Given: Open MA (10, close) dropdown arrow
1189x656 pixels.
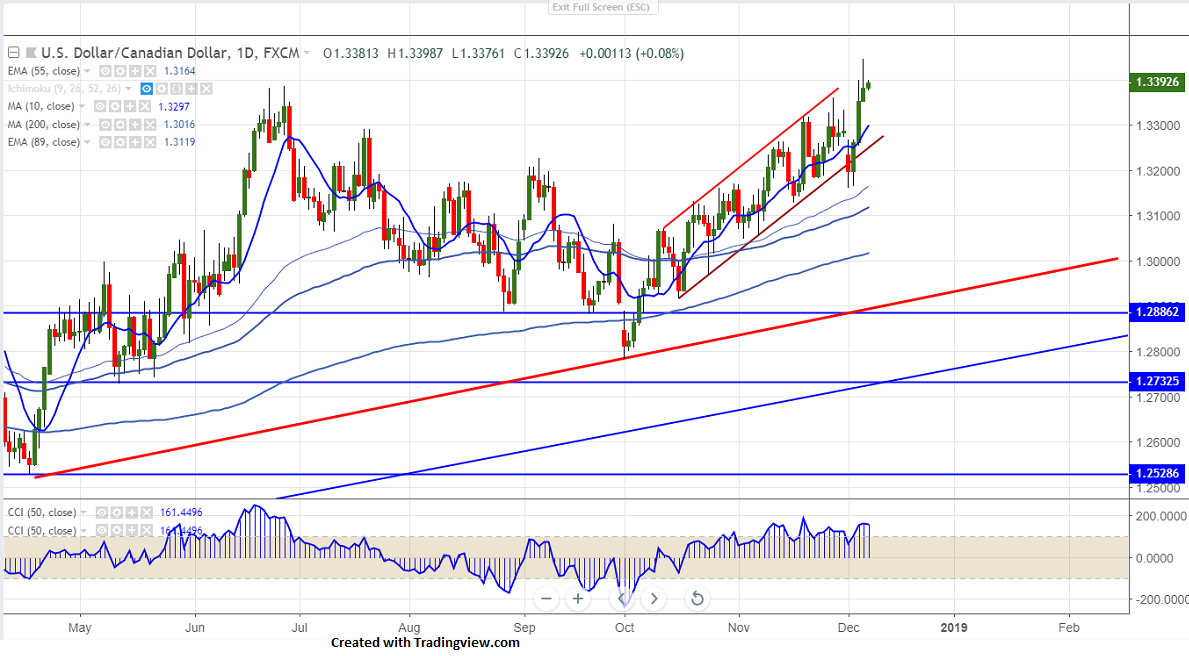Looking at the screenshot, I should (82, 106).
